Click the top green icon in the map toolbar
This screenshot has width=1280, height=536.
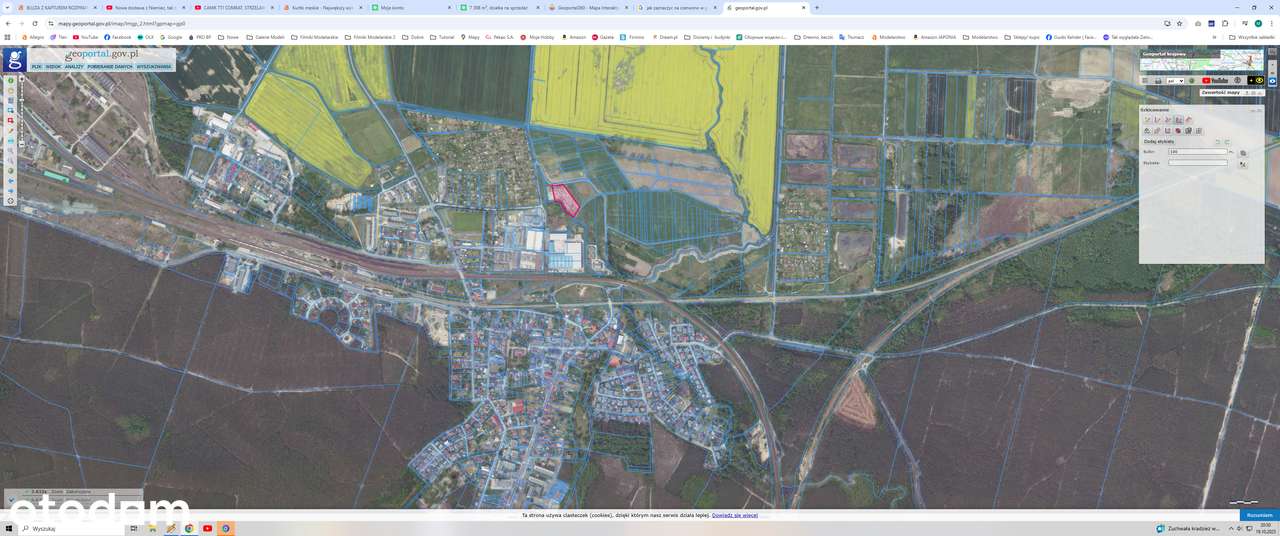(x=11, y=81)
